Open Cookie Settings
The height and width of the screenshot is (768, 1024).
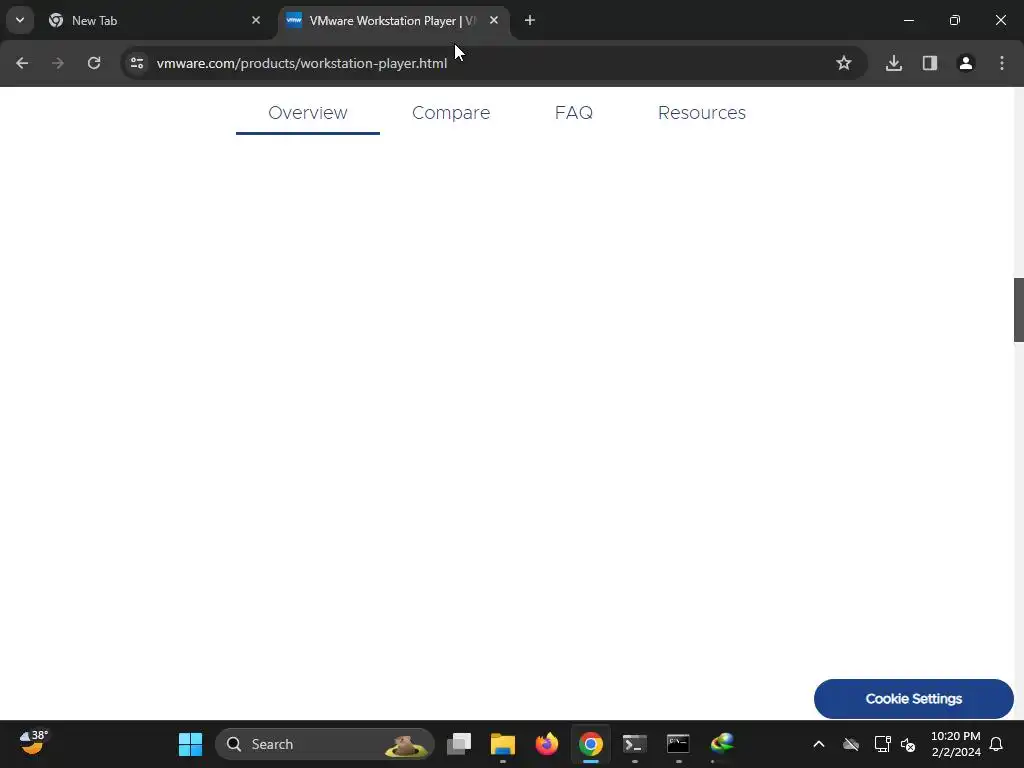pos(914,699)
